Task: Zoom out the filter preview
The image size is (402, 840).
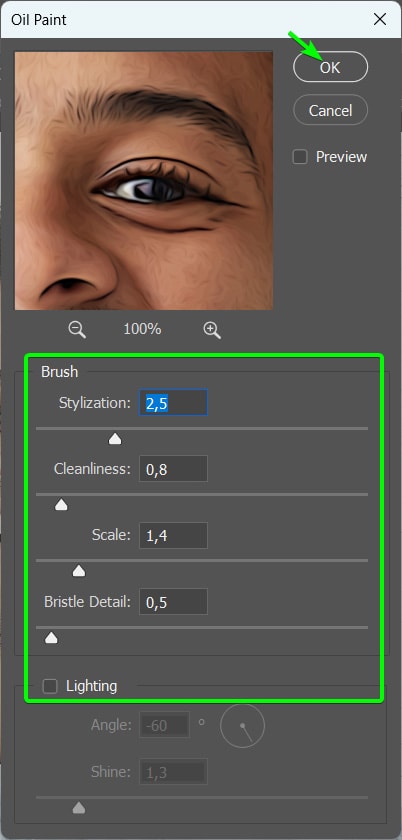Action: [x=77, y=330]
